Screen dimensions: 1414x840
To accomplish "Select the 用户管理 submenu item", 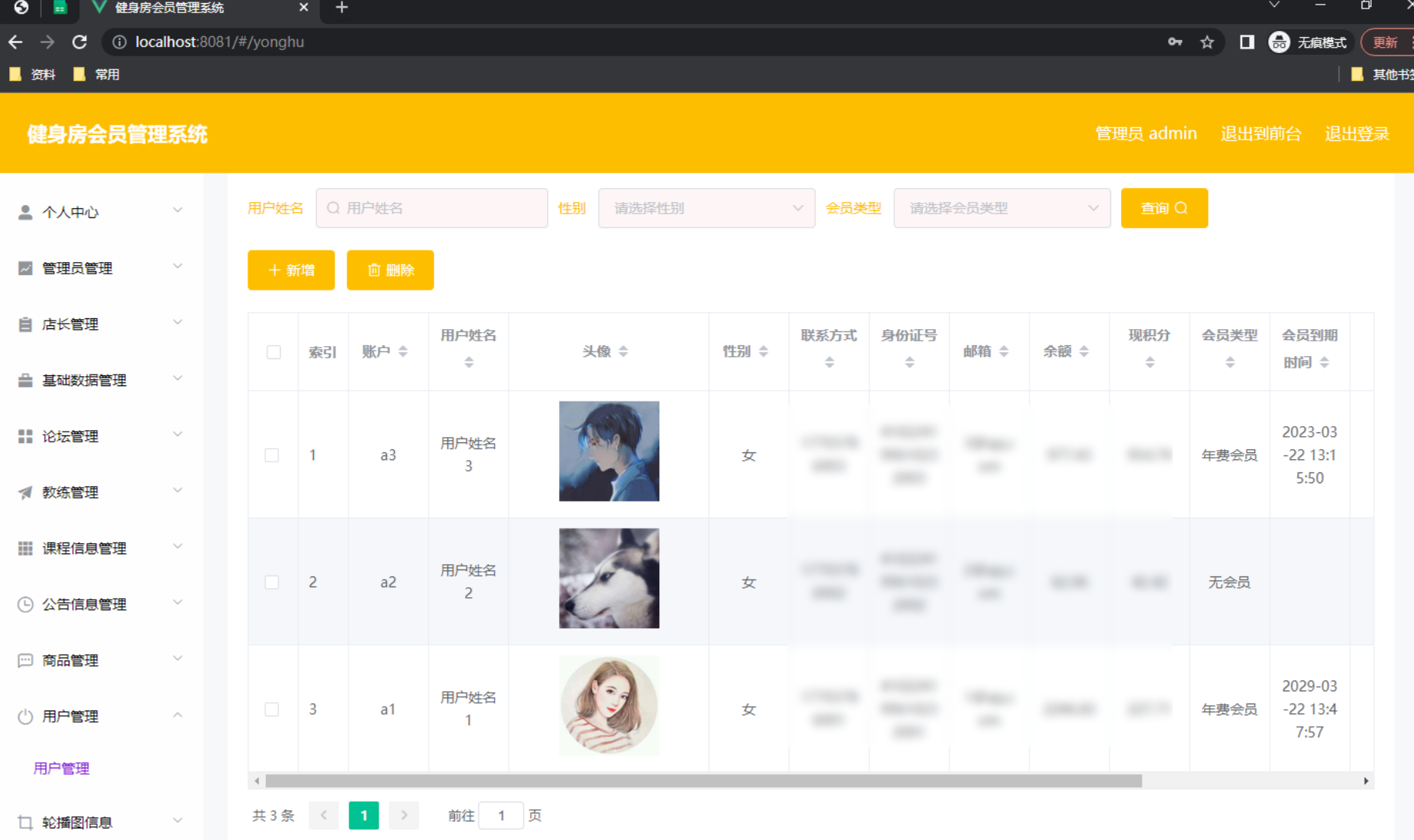I will [x=62, y=768].
